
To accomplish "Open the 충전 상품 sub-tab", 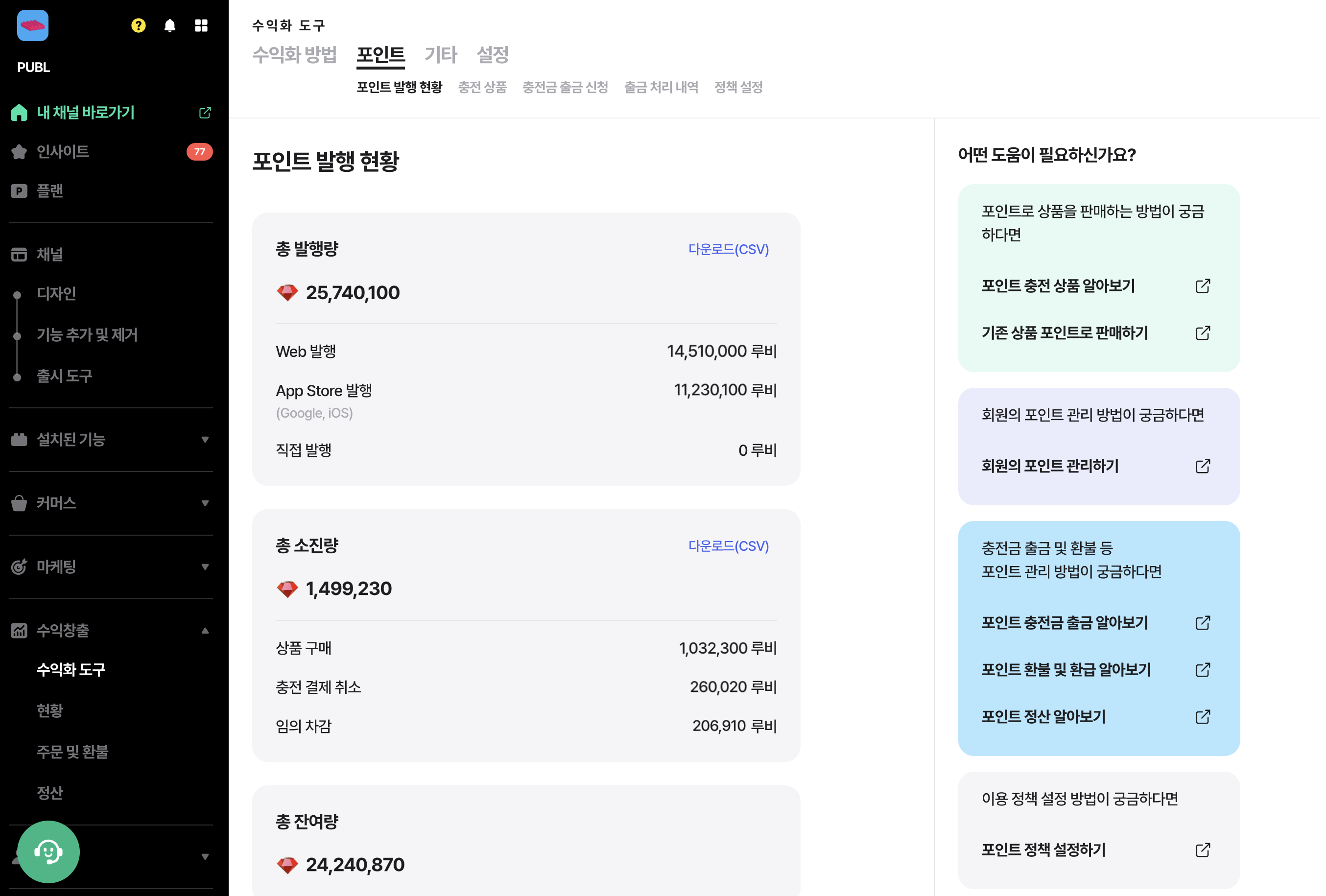I will tap(482, 87).
